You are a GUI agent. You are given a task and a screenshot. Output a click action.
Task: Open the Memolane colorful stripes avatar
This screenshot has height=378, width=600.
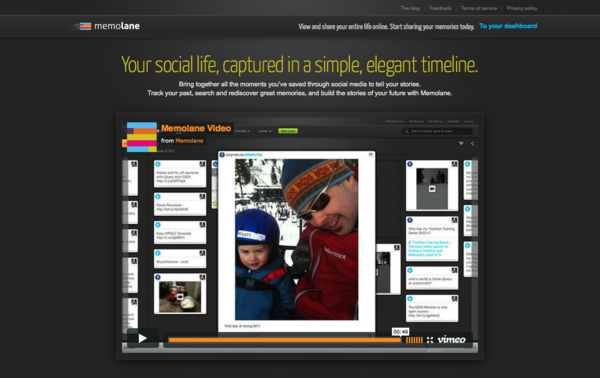[x=142, y=137]
